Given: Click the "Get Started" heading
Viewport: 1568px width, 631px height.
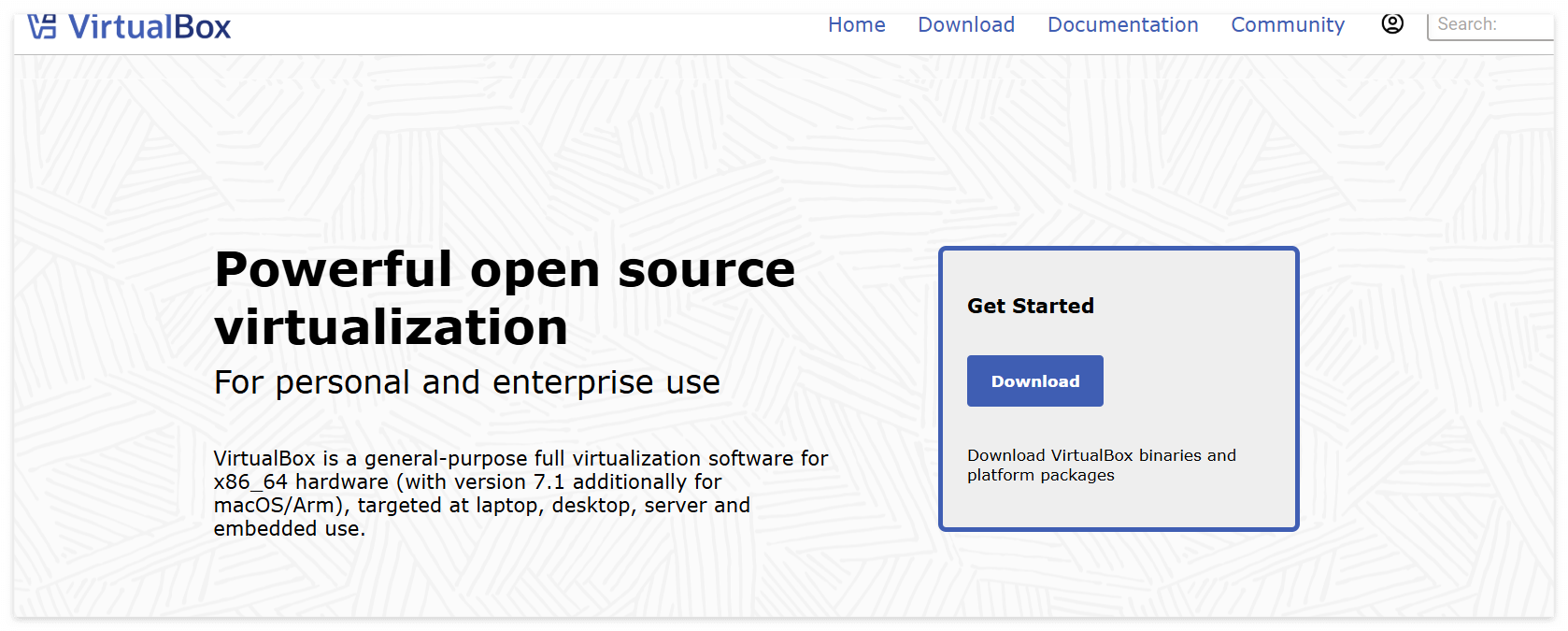Looking at the screenshot, I should (1030, 306).
